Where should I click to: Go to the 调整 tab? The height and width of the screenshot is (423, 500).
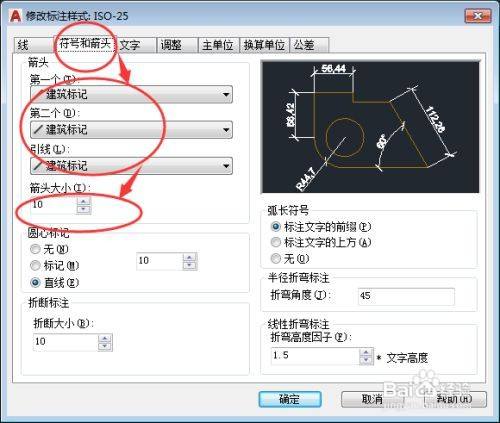[x=178, y=45]
